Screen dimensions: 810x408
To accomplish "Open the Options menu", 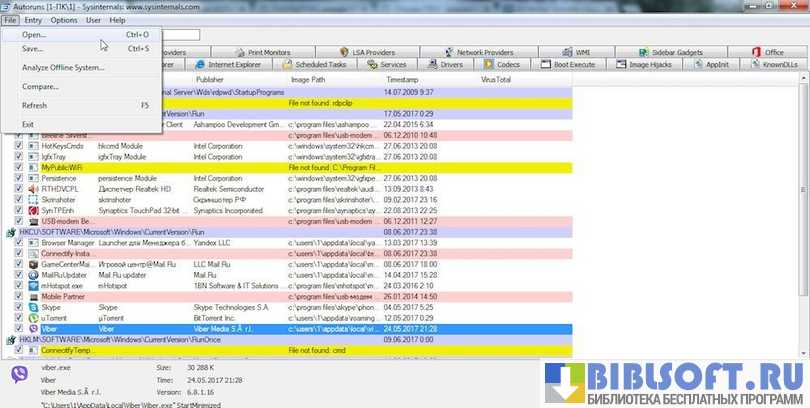I will coord(63,20).
